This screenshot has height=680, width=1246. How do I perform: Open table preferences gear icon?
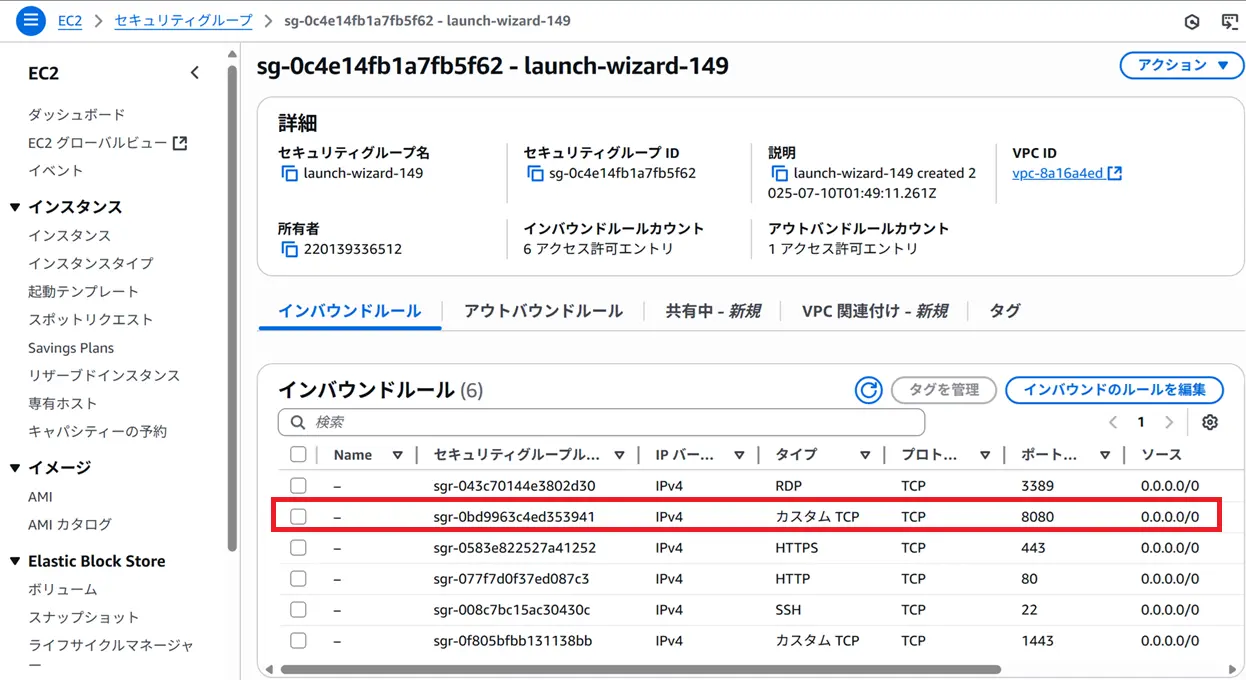(1210, 422)
